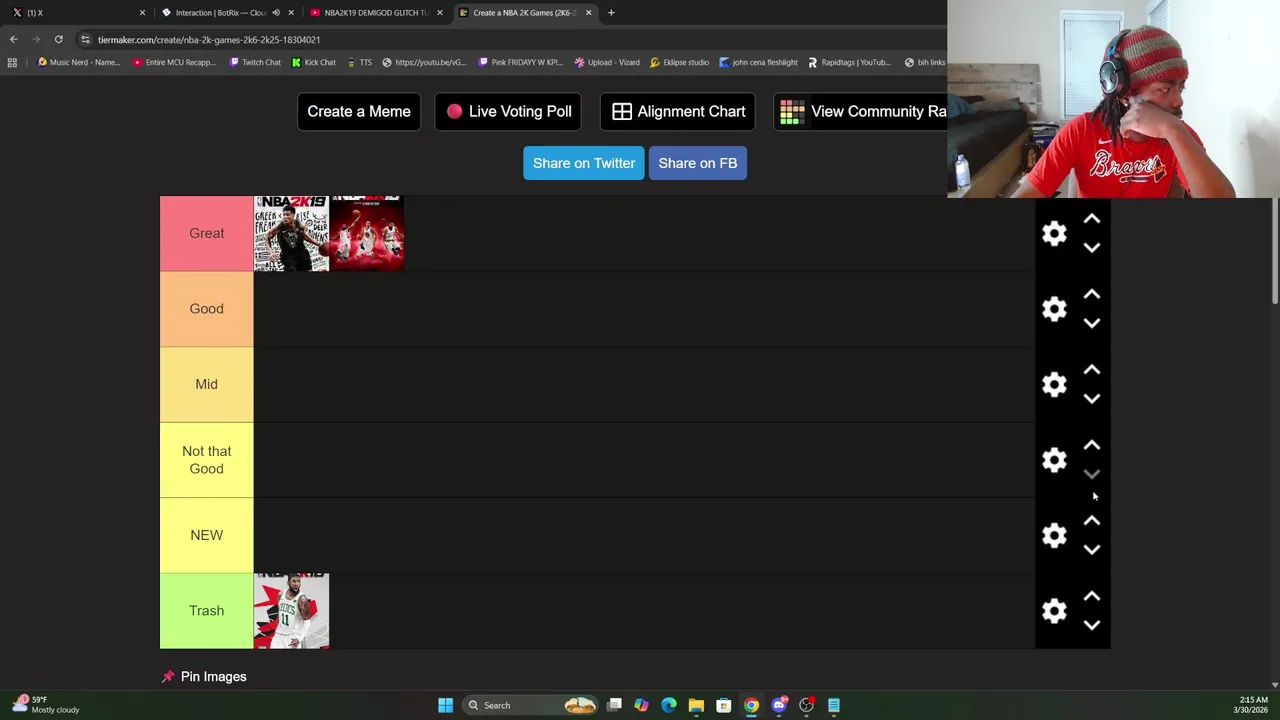This screenshot has width=1280, height=720.
Task: Open the weather widget in the taskbar
Action: point(45,705)
